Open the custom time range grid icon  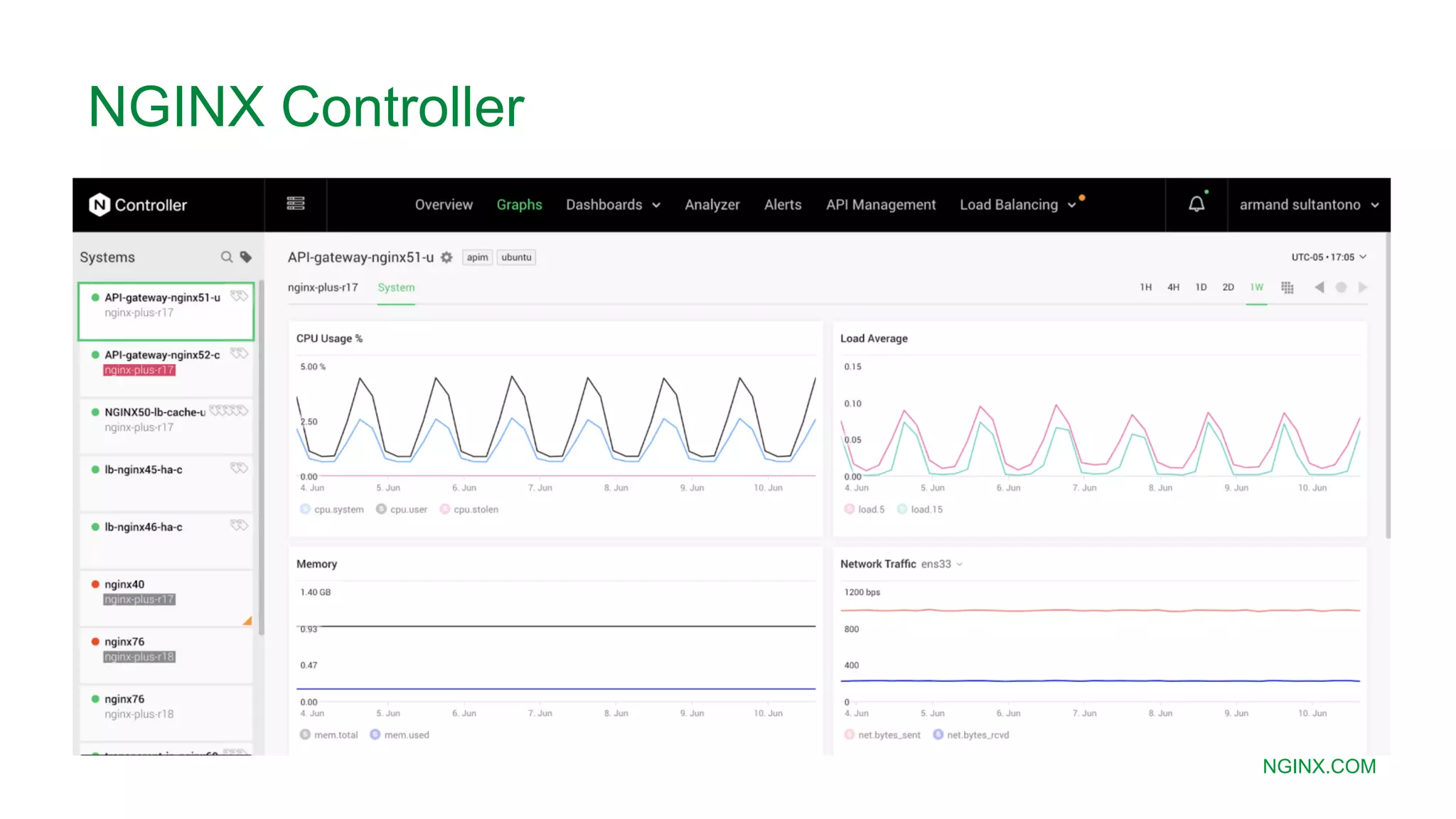click(1288, 287)
